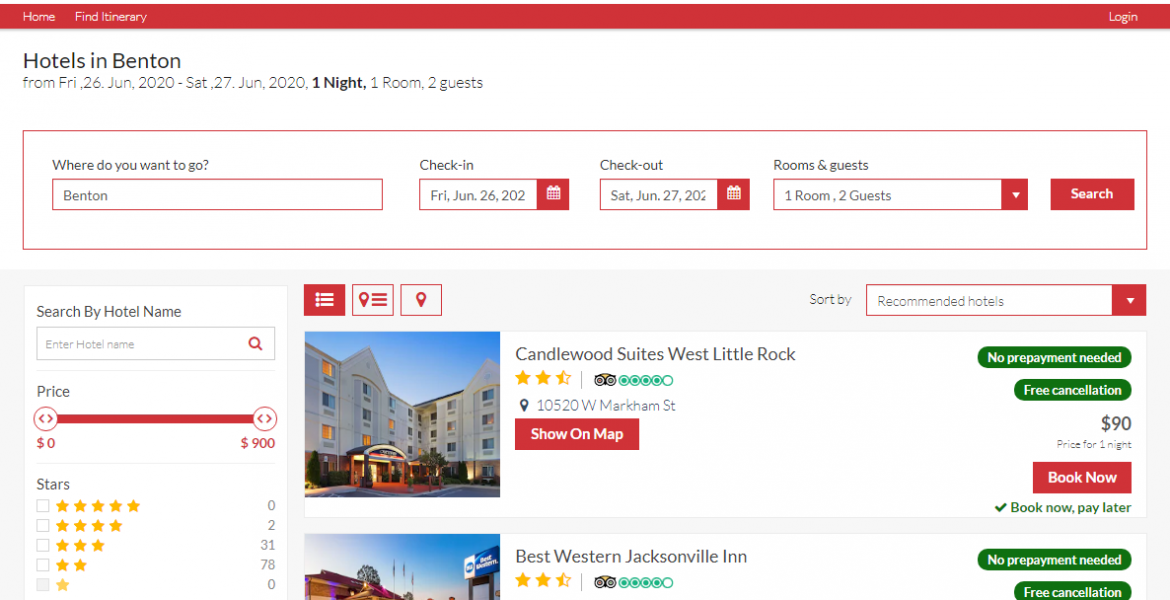Screen dimensions: 1170x600
Task: Open the Sort by dropdown arrow
Action: (1129, 301)
